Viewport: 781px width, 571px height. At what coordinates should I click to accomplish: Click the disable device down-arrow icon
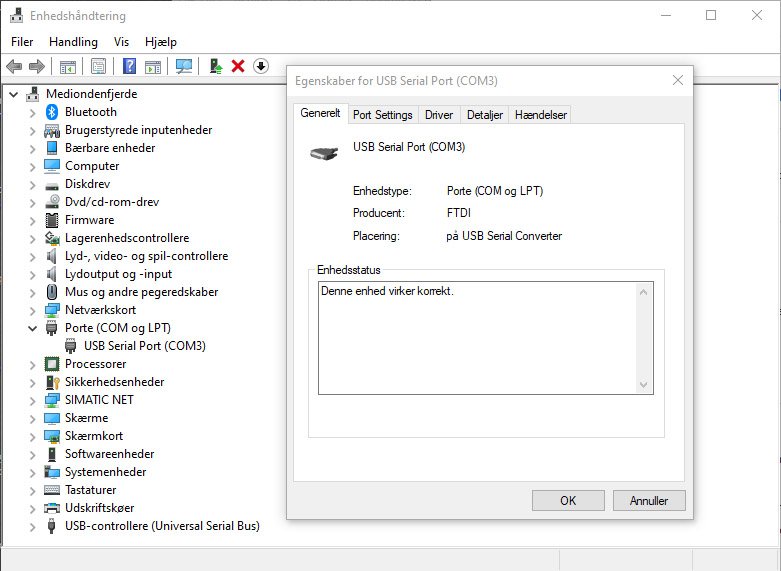pos(261,66)
